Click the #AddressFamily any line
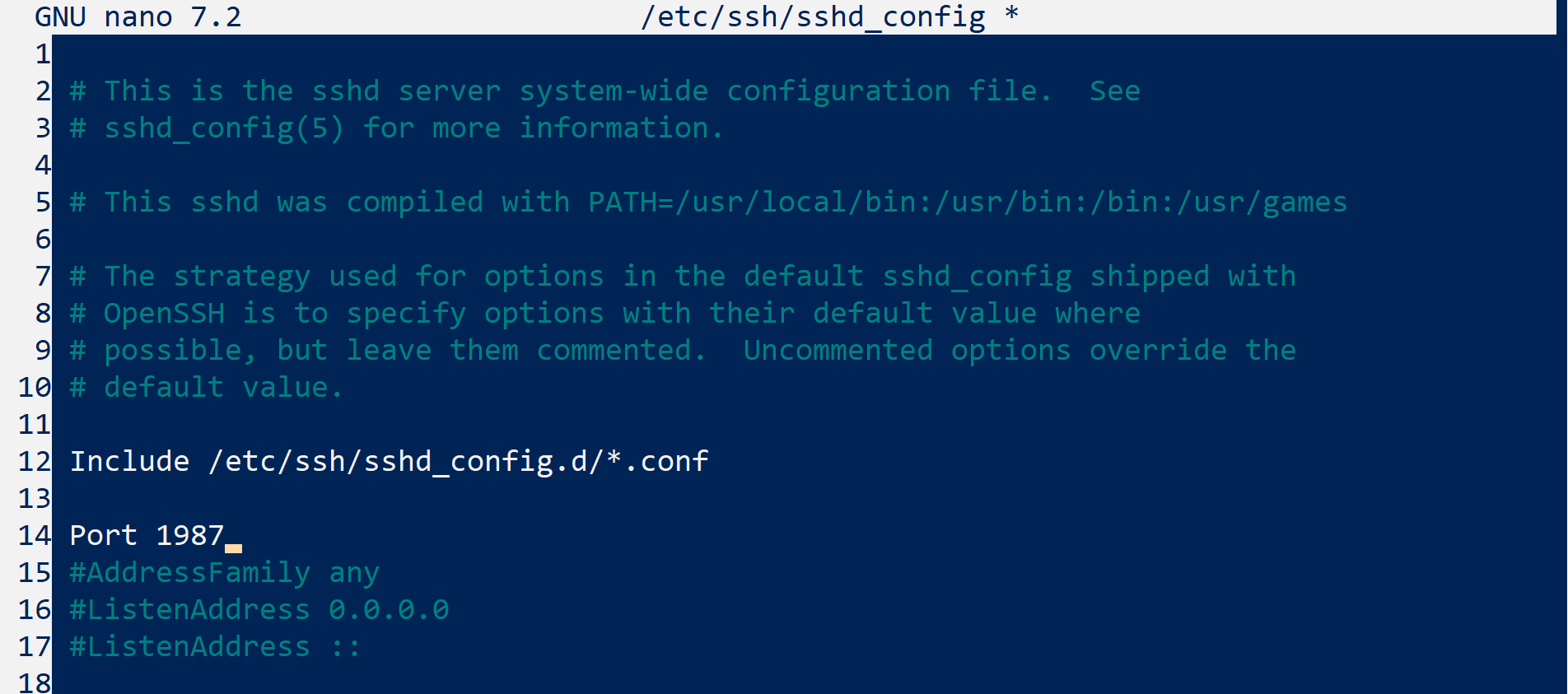1568x694 pixels. tap(224, 573)
